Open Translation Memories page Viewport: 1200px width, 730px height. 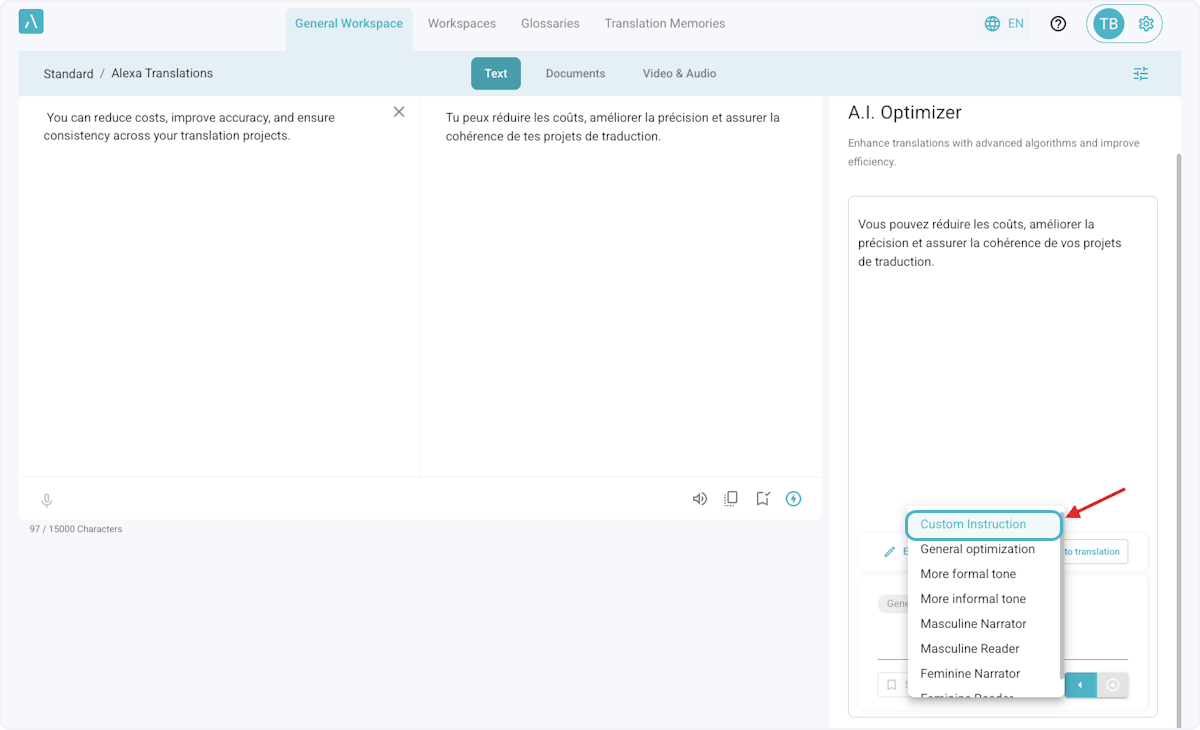(665, 24)
